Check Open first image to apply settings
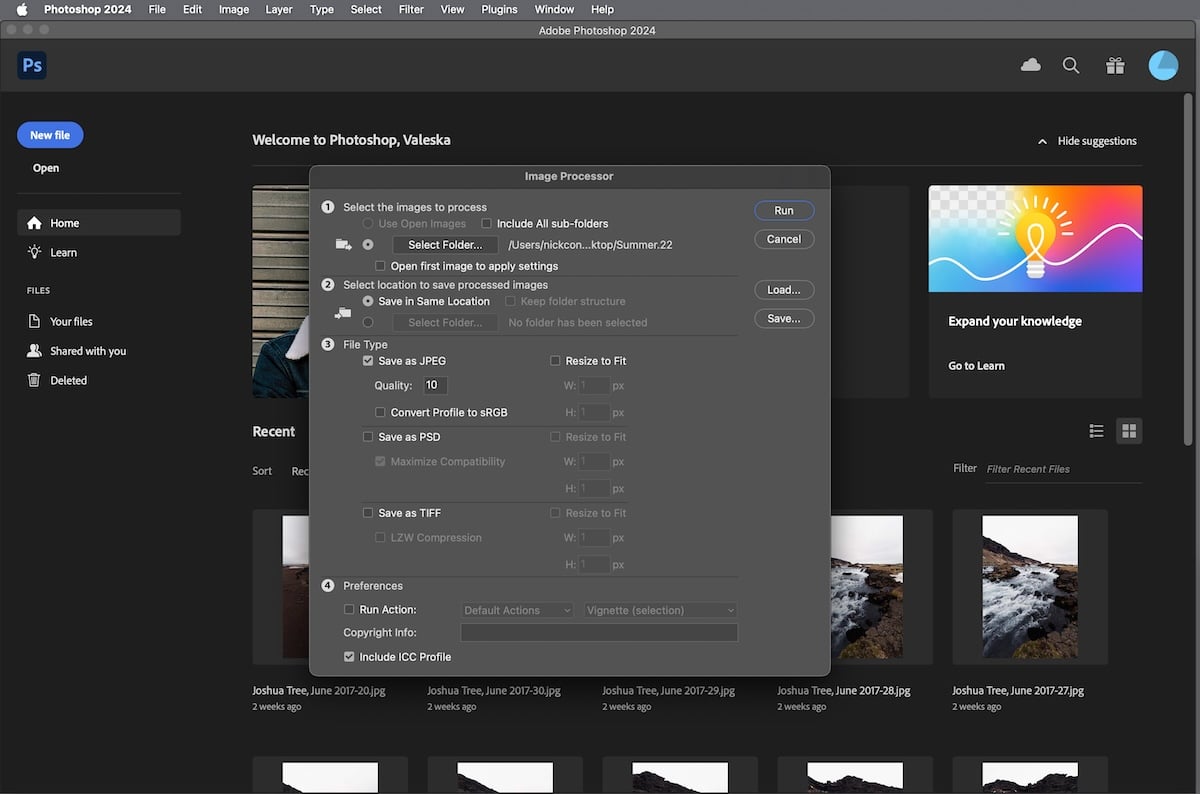Image resolution: width=1200 pixels, height=794 pixels. pos(379,265)
